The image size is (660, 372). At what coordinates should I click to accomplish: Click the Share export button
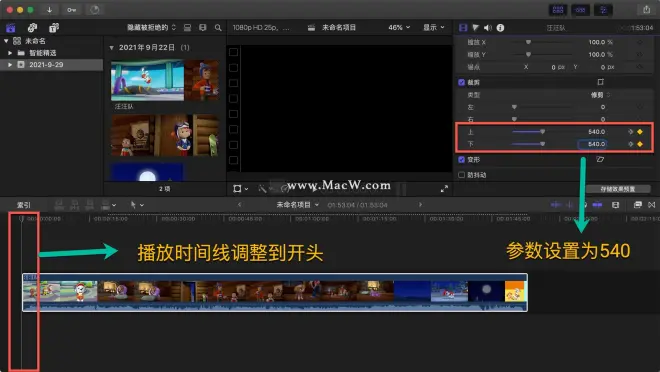[647, 9]
